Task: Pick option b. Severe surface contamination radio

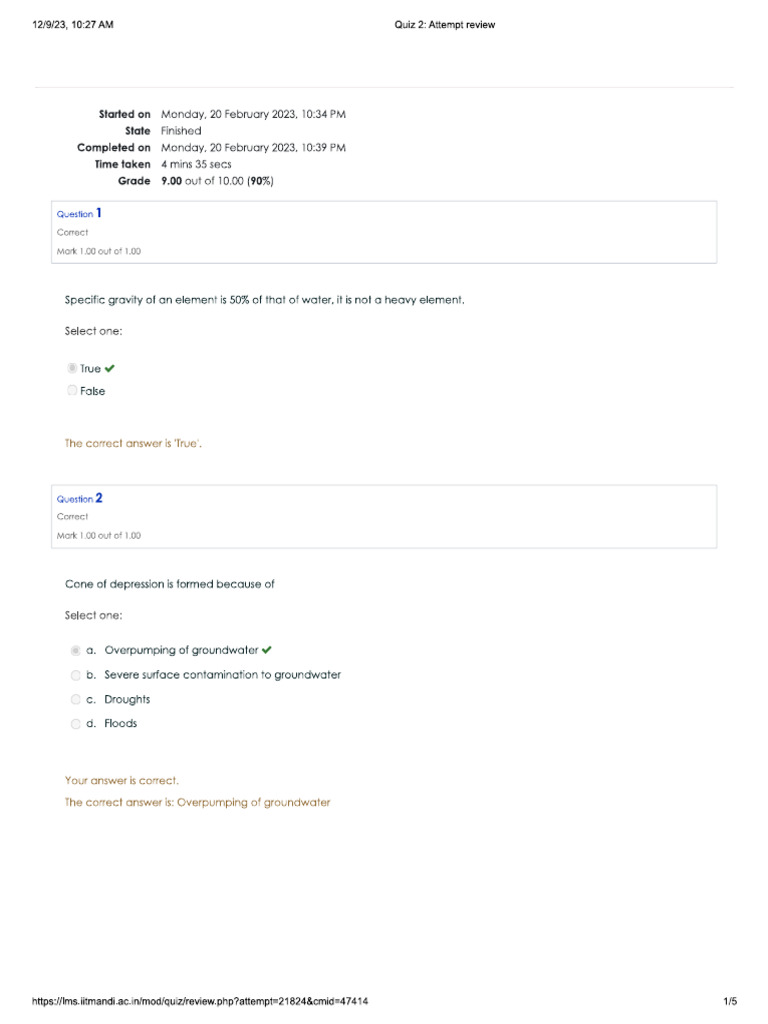Action: pos(76,675)
